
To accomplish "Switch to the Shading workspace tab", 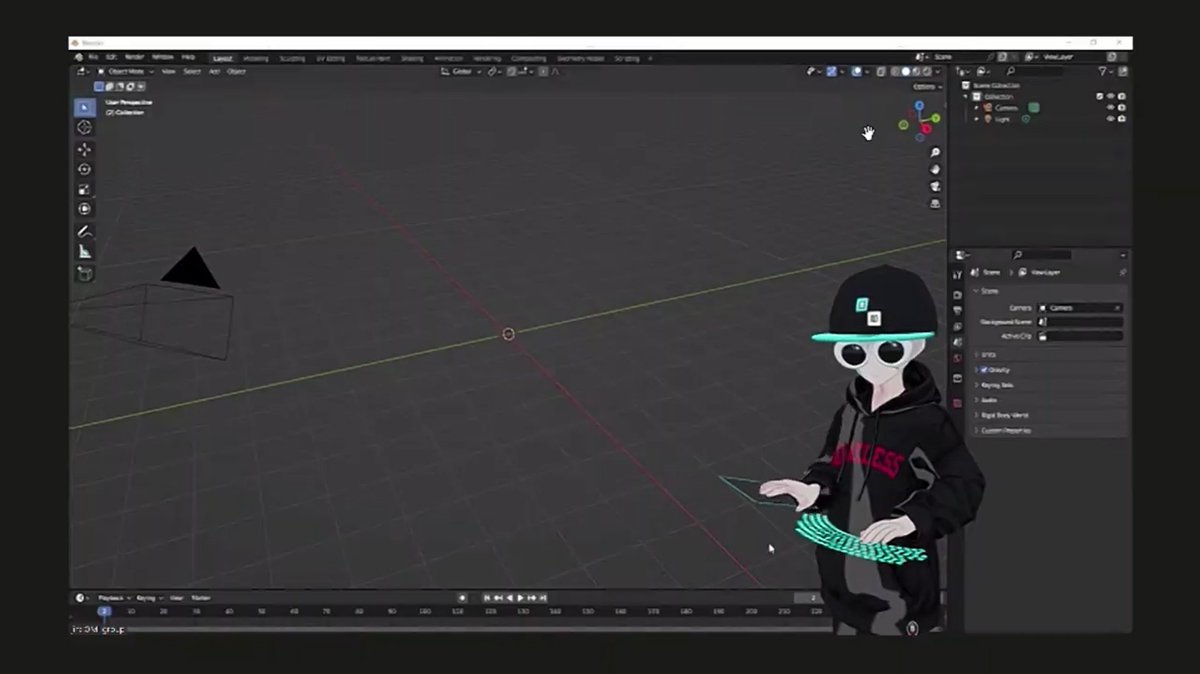I will (x=412, y=59).
